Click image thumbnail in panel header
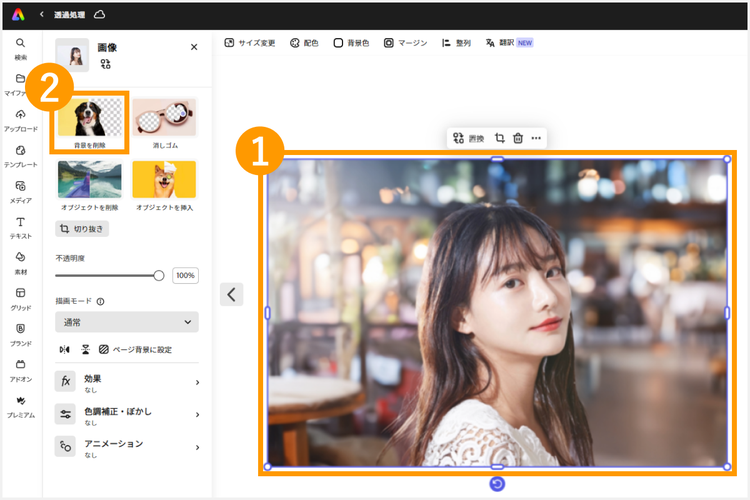Viewport: 750px width, 500px height. pyautogui.click(x=72, y=55)
